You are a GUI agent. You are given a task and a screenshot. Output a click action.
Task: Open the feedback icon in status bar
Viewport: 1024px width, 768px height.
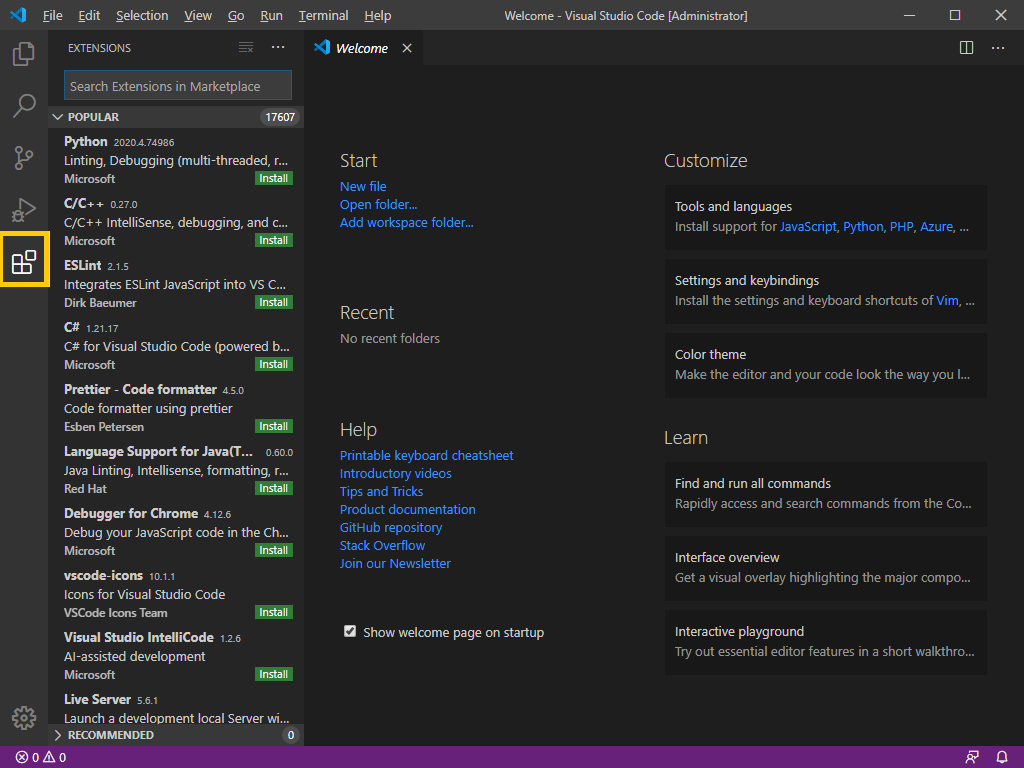tap(972, 757)
